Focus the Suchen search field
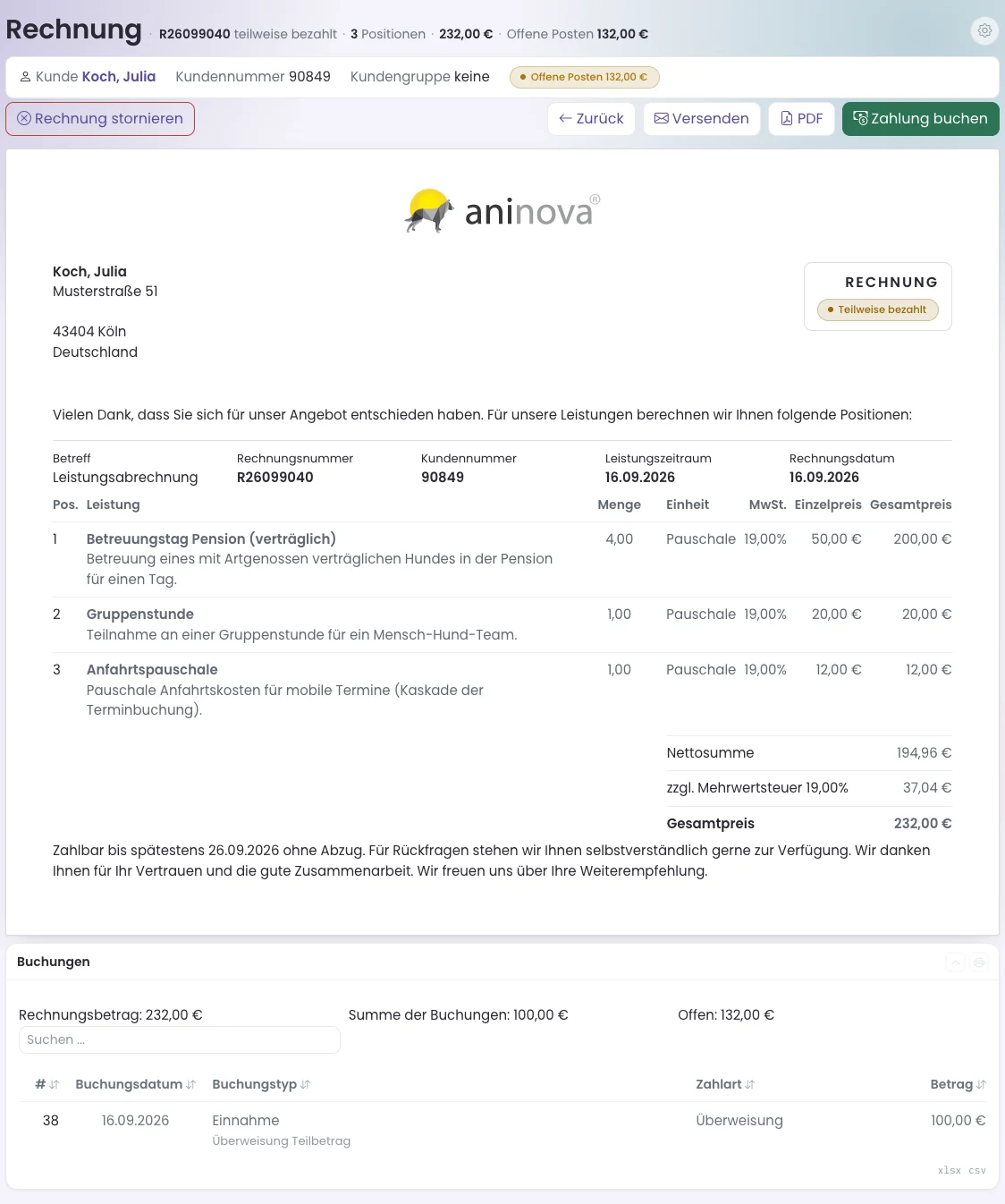This screenshot has height=1204, width=1005. (x=180, y=1039)
